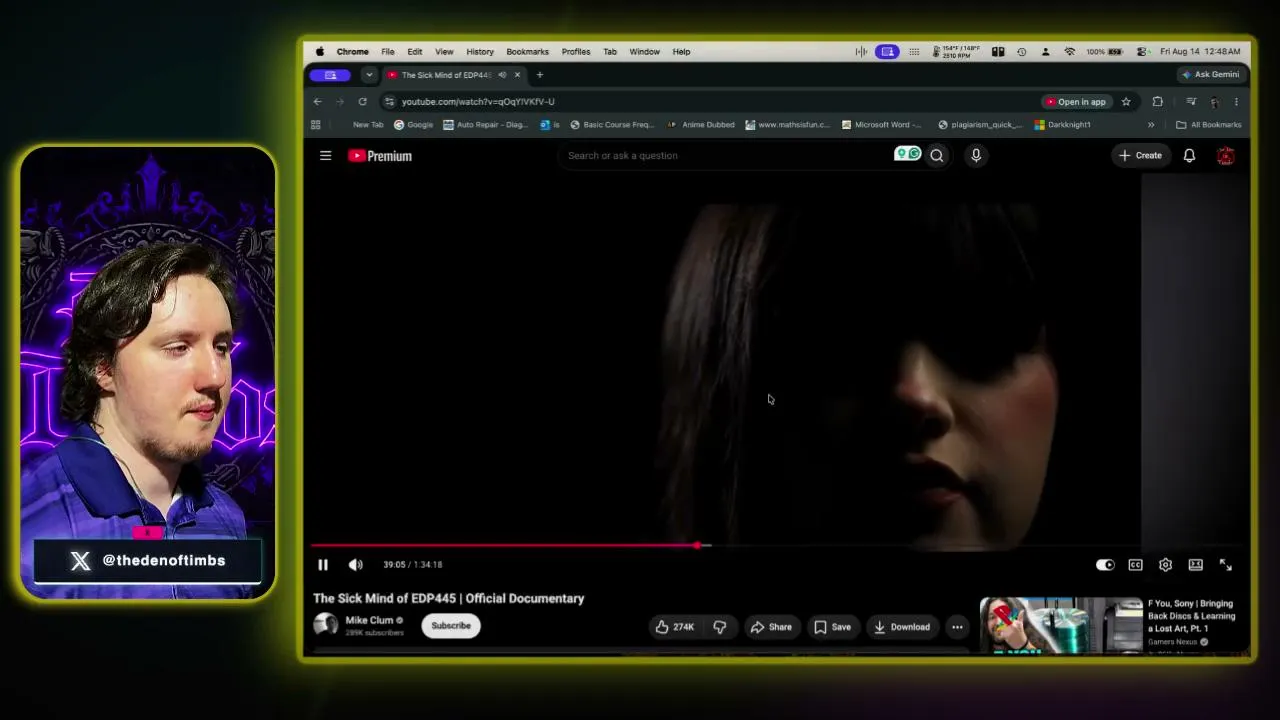Open the video player settings gear
Viewport: 1280px width, 720px height.
pos(1165,565)
